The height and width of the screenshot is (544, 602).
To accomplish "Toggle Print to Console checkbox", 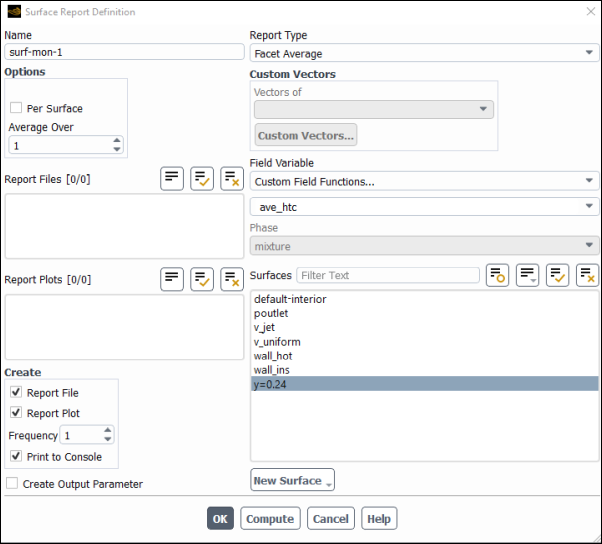I will [16, 456].
